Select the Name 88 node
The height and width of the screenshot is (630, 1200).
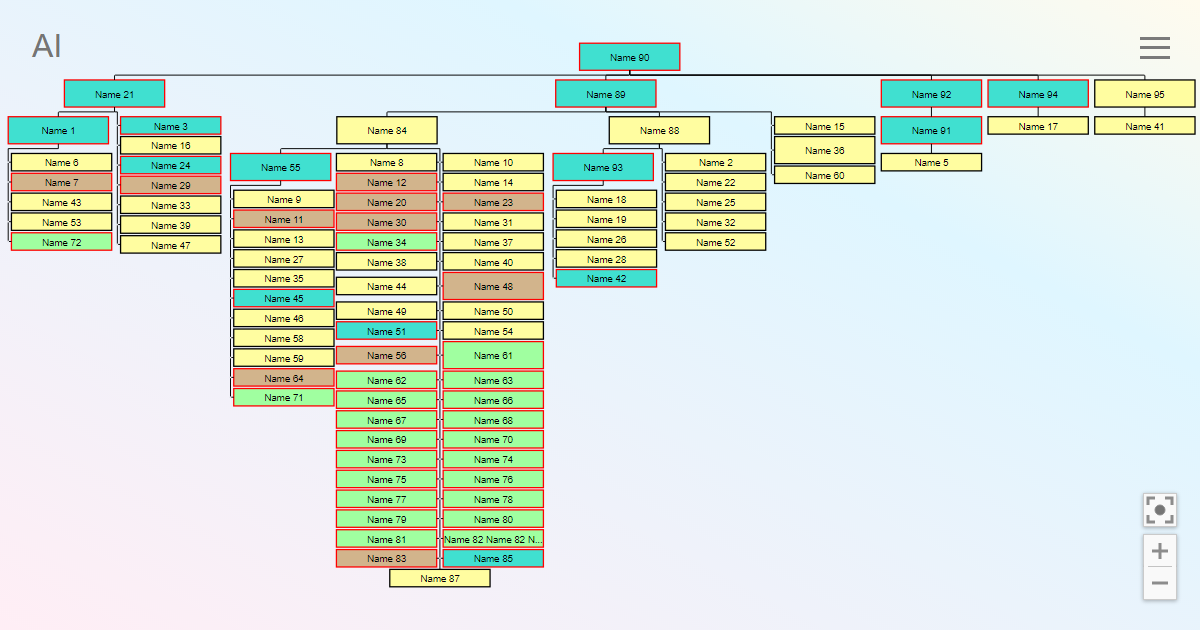[x=659, y=129]
